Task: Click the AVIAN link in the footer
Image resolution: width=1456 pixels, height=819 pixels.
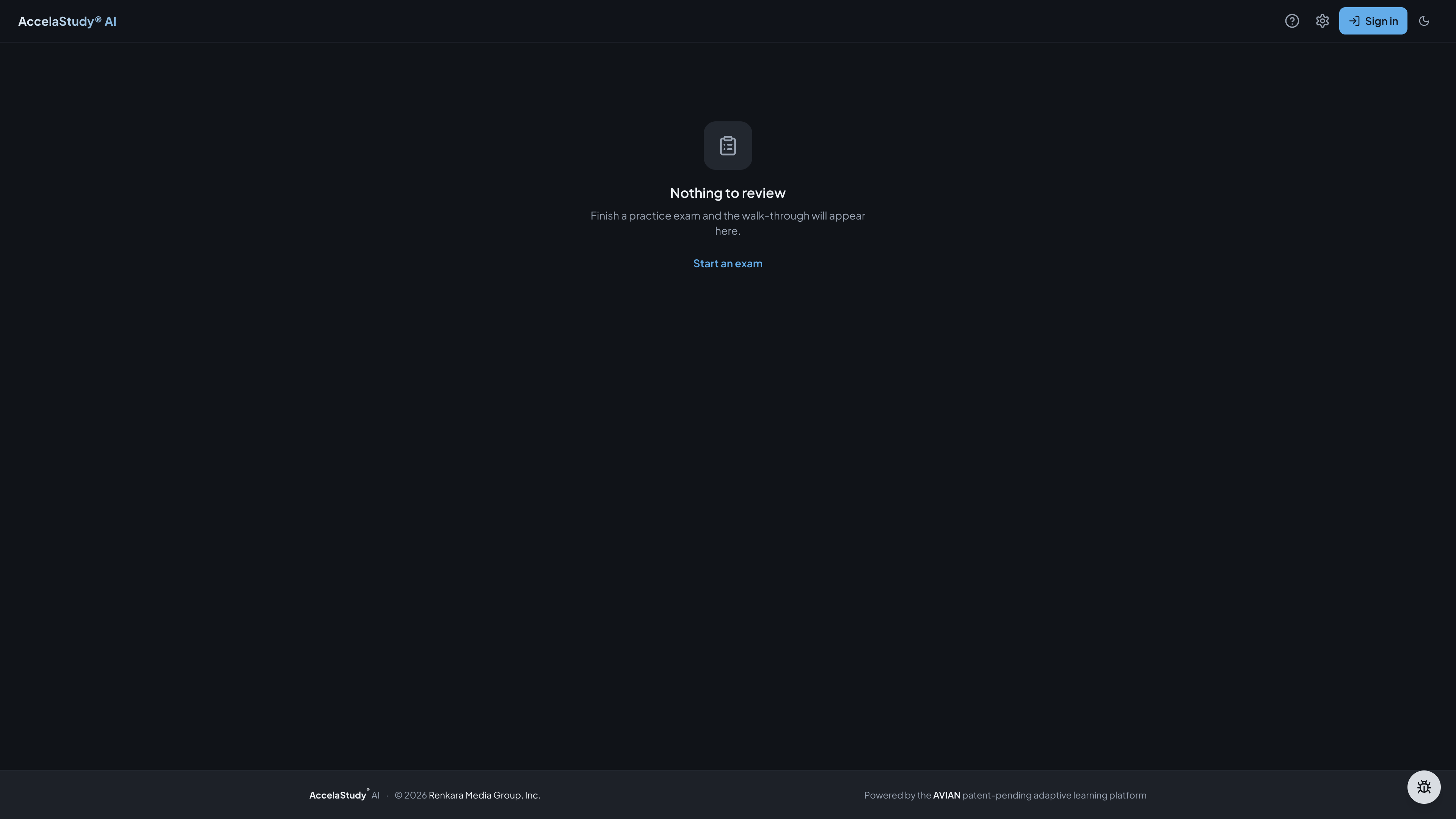Action: 946,795
